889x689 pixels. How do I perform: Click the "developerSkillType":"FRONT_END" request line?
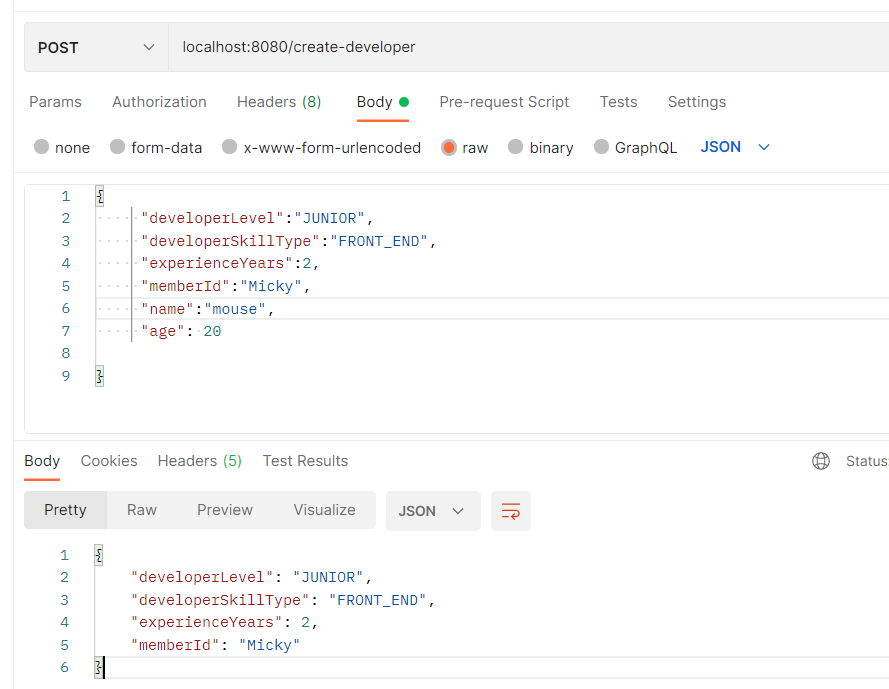pos(289,241)
